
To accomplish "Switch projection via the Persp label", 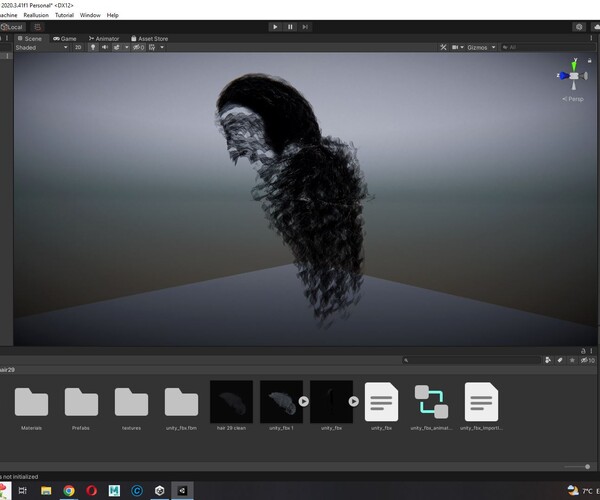I will (x=573, y=99).
